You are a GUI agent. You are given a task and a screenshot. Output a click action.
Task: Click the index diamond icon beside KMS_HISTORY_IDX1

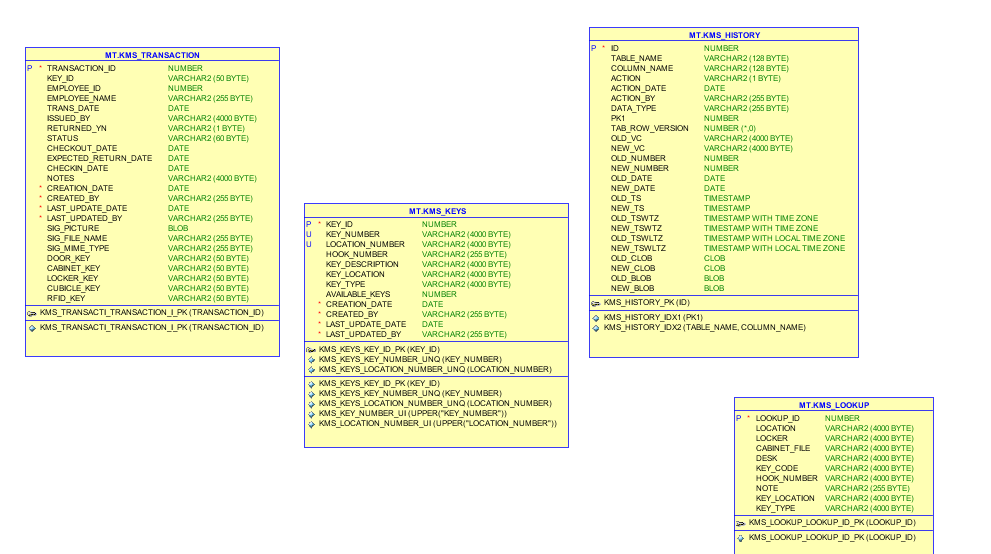[595, 318]
